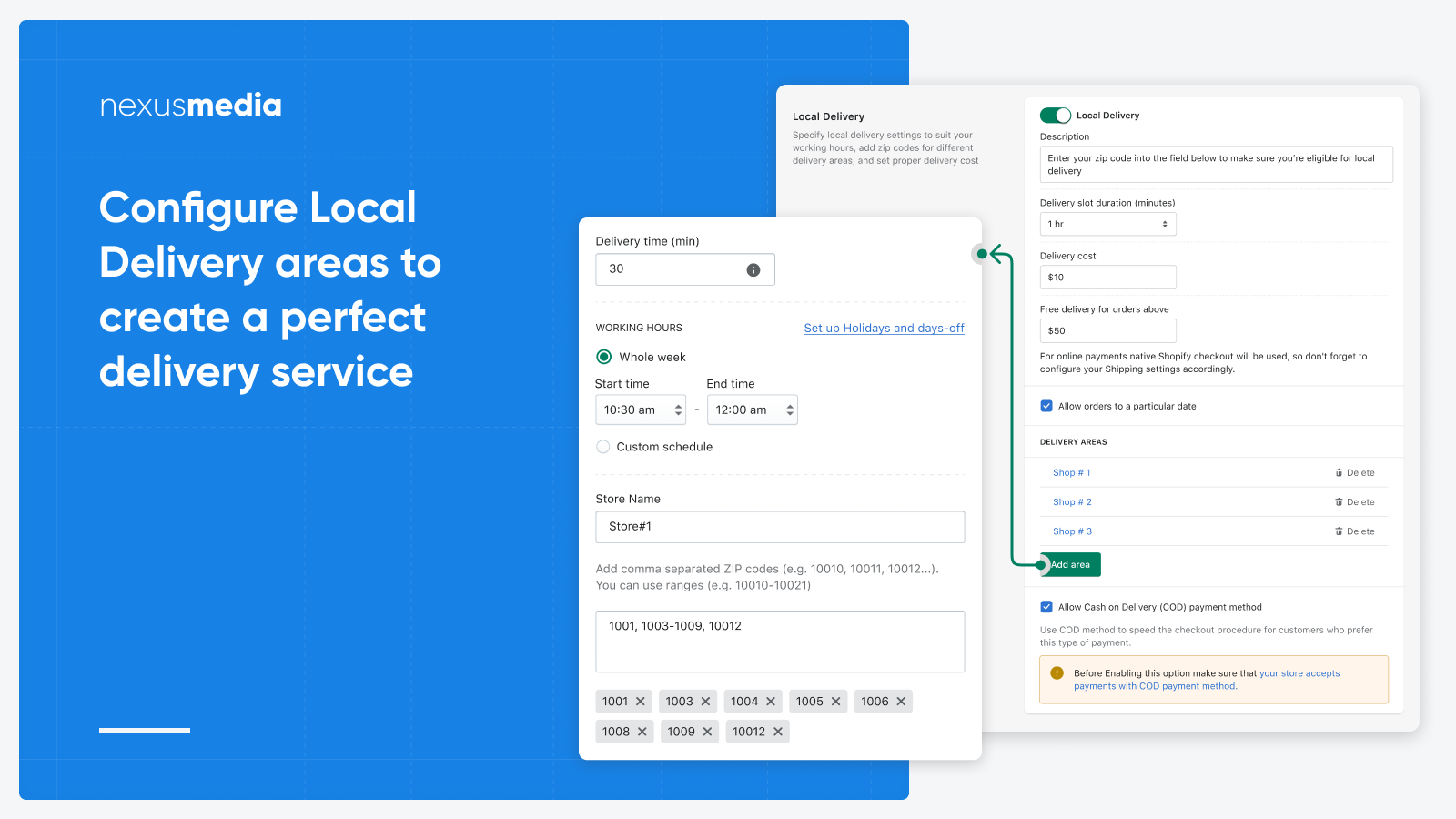Viewport: 1456px width, 819px height.
Task: Open the Shop # 3 delivery area
Action: 1072,531
